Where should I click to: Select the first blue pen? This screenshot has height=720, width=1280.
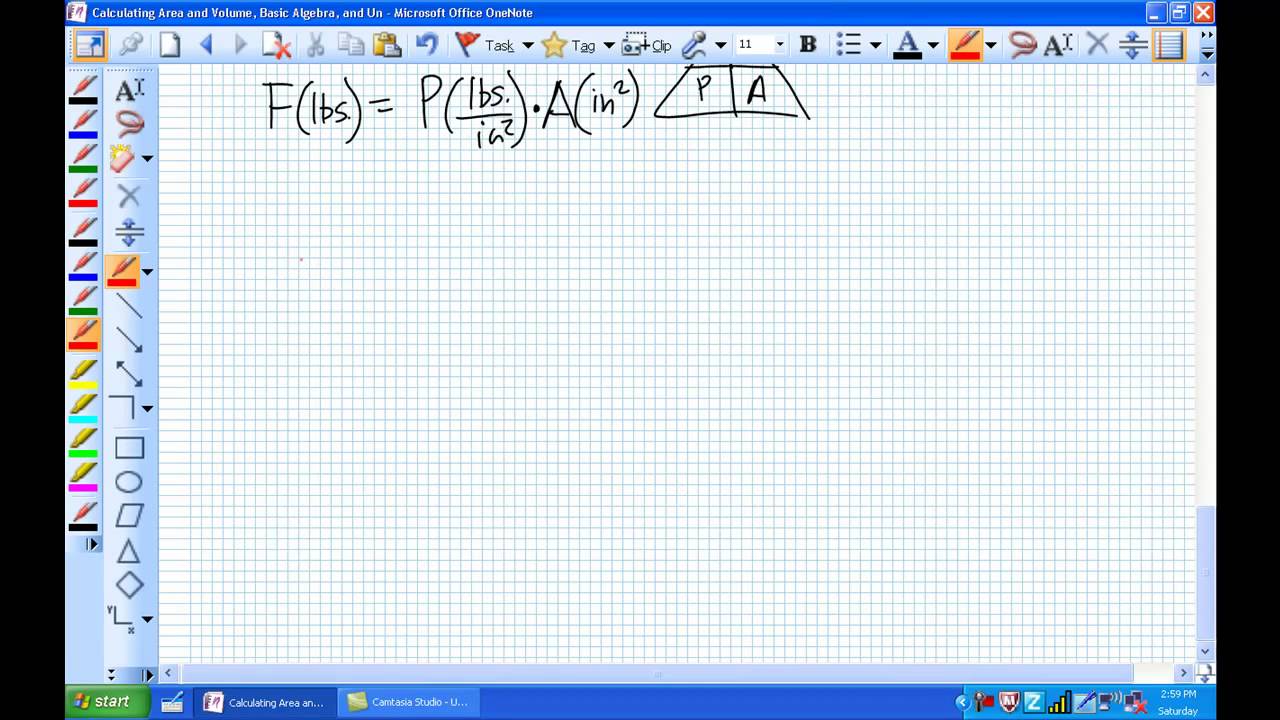[x=84, y=124]
